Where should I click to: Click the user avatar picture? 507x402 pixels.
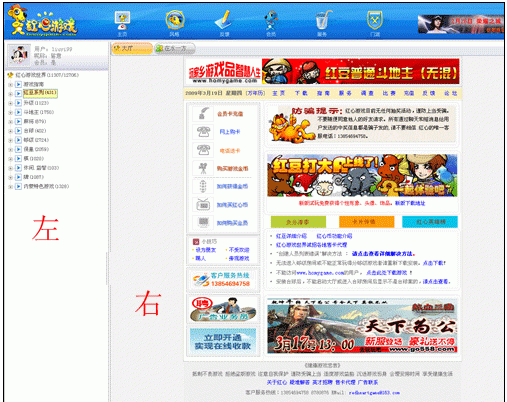click(19, 54)
